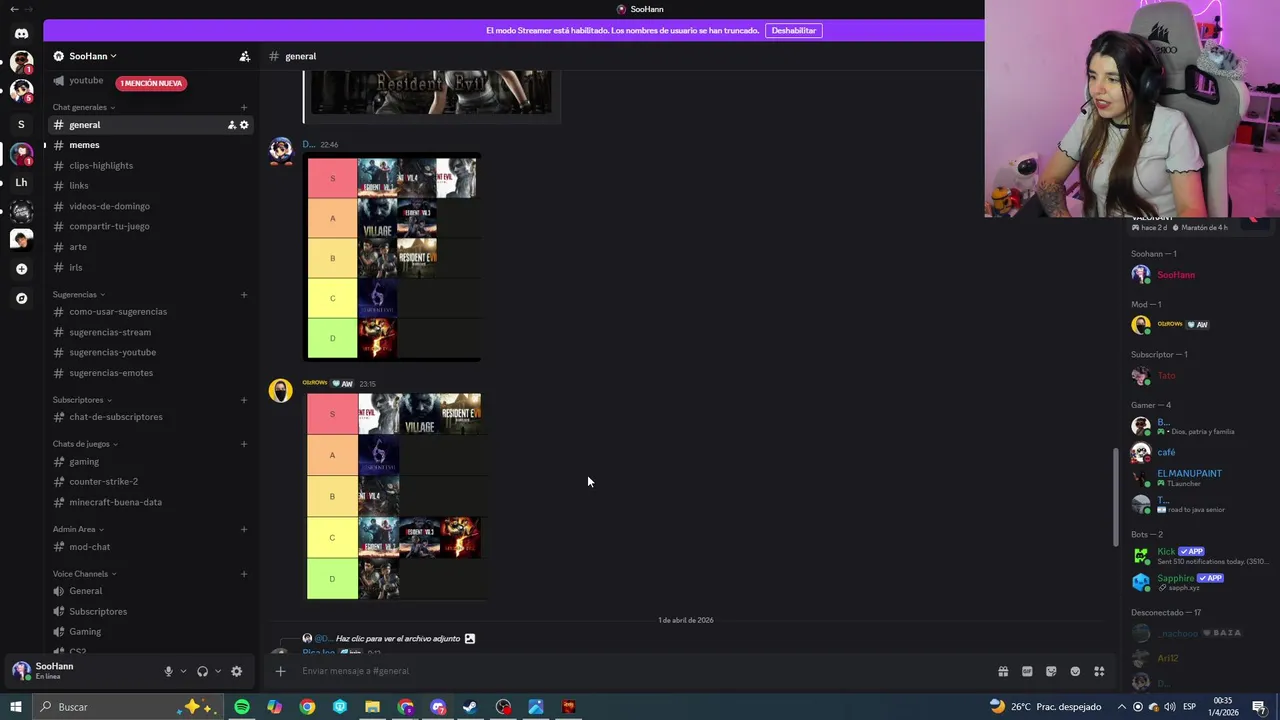Open File Explorer from the taskbar

point(372,707)
